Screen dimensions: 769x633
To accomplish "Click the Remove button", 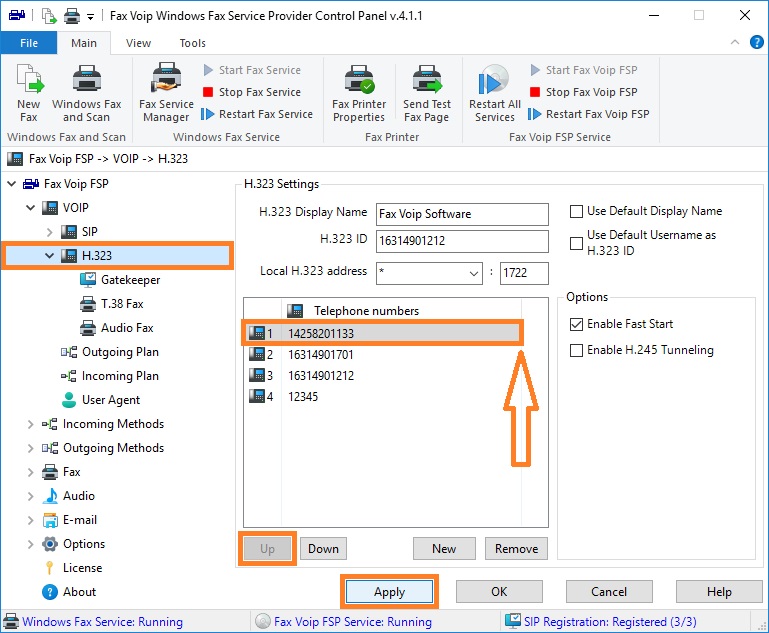I will tap(516, 549).
